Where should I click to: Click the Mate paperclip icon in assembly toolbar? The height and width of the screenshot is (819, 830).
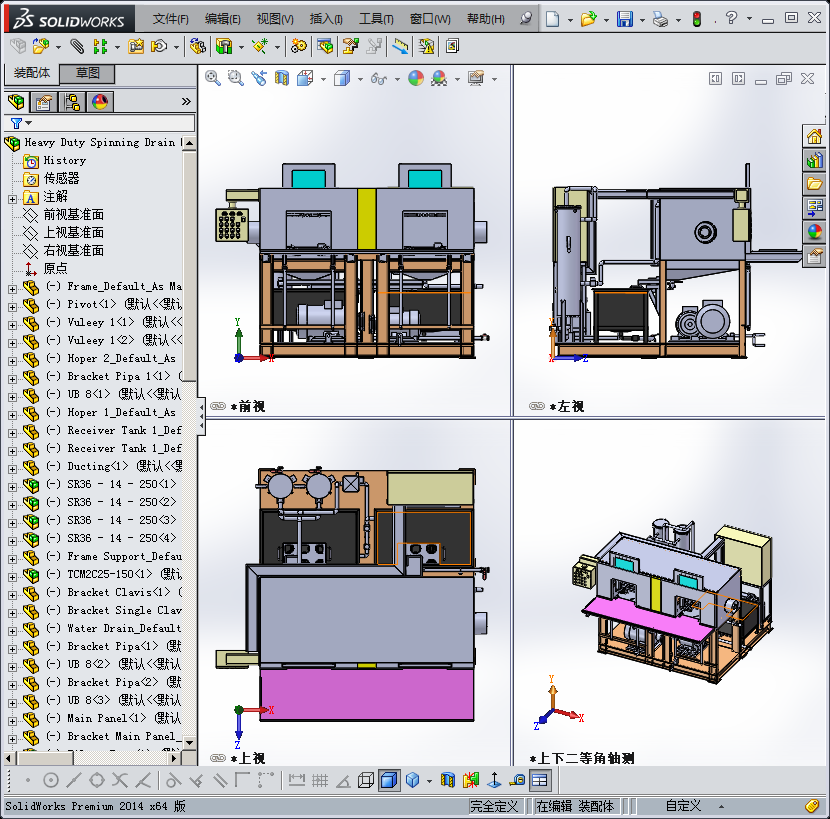77,47
